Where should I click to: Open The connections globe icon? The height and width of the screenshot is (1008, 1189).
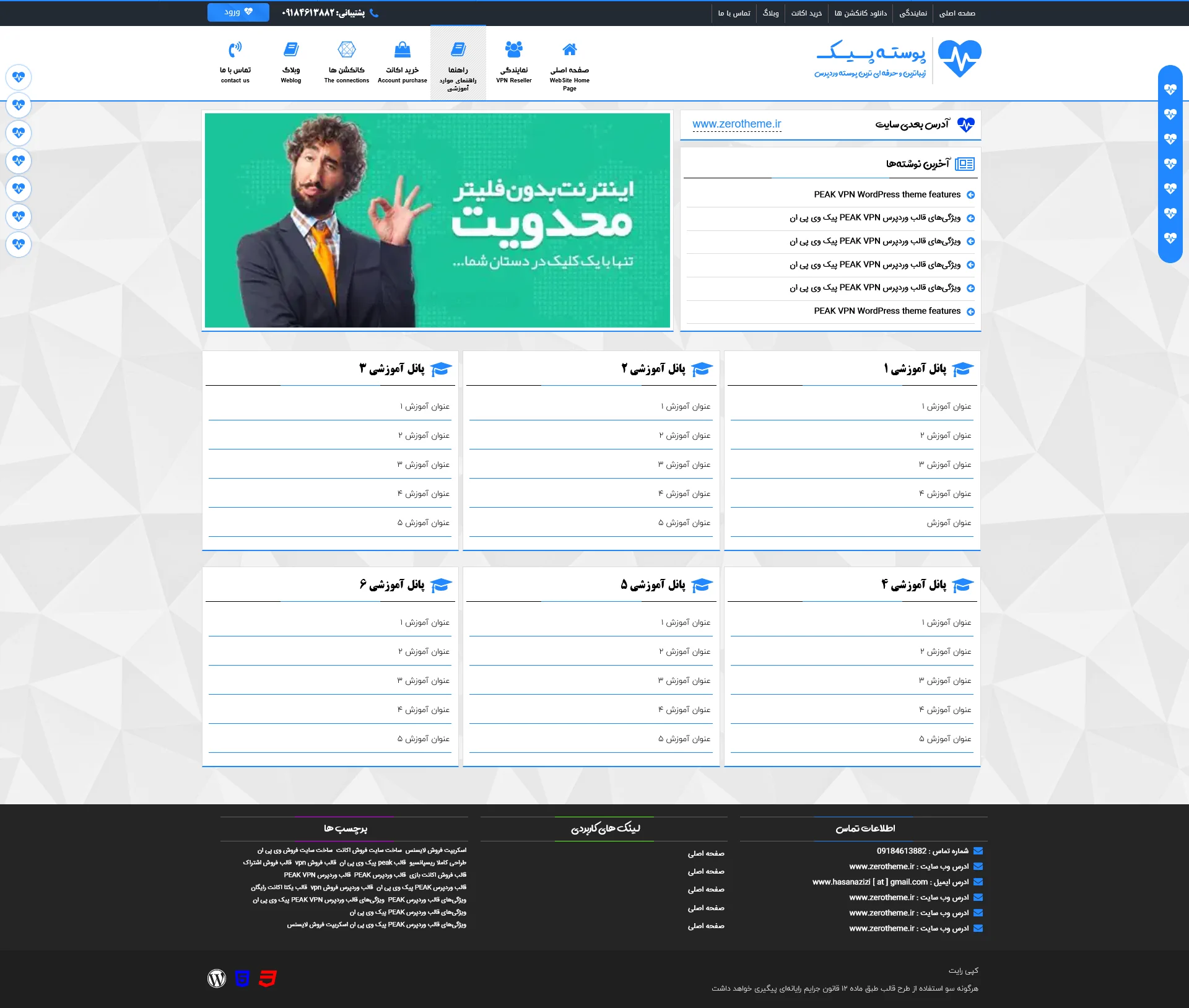pos(347,50)
